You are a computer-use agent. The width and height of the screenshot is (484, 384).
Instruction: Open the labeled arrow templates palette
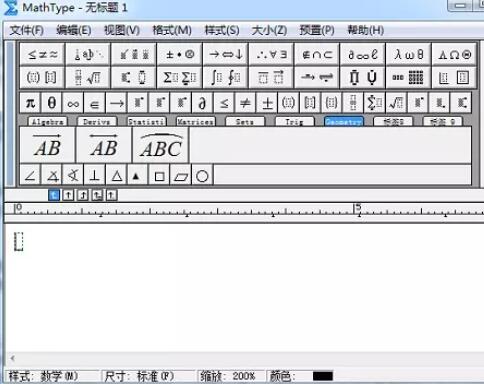point(317,77)
